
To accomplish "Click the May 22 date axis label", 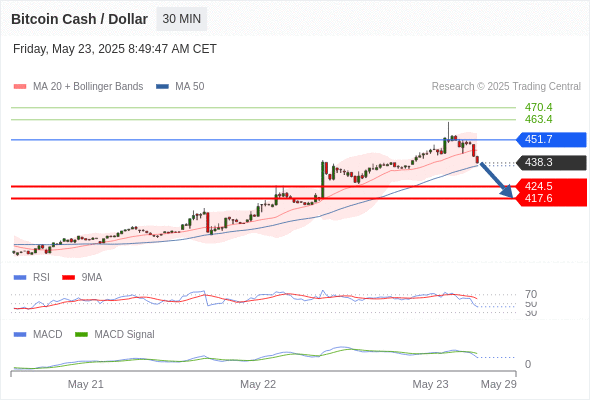I will (258, 384).
